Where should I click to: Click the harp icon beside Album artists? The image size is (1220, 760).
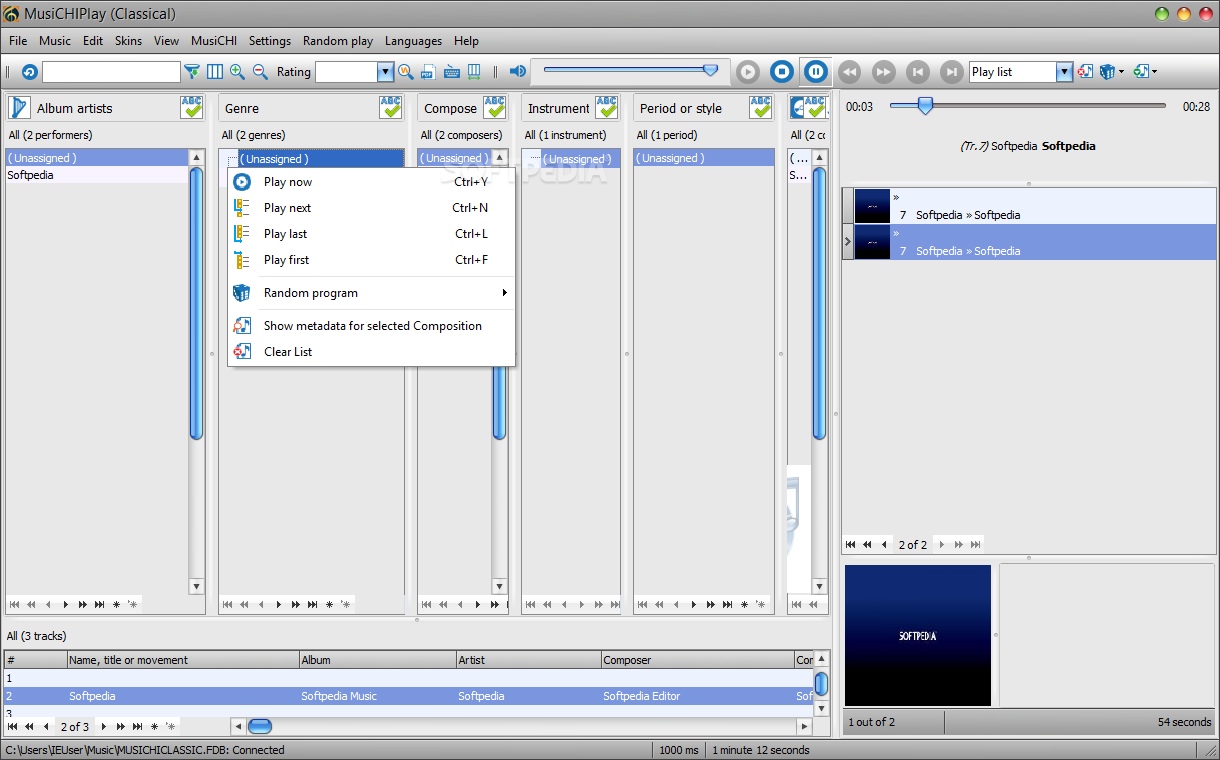point(19,108)
